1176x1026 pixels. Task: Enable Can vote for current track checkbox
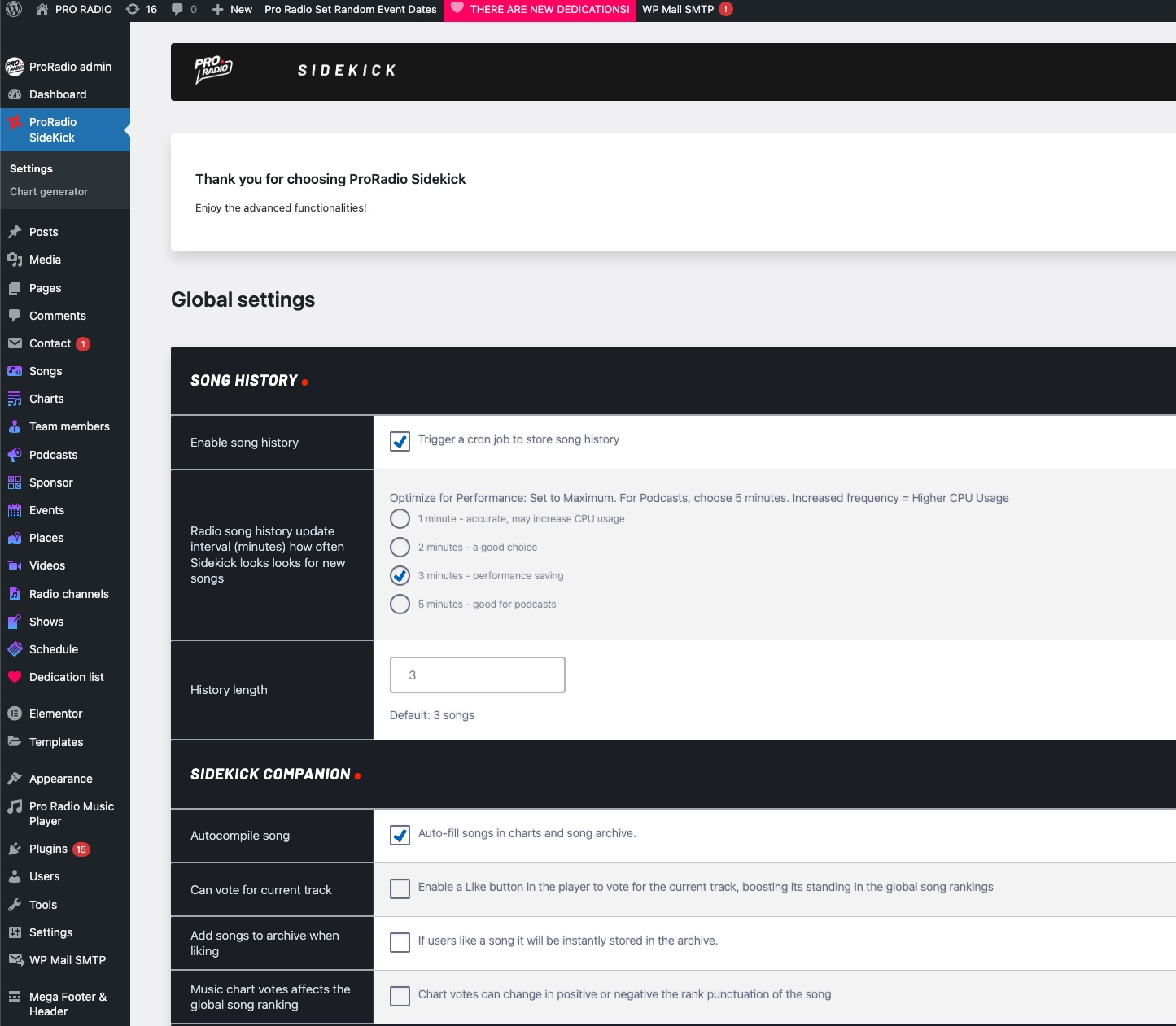tap(400, 888)
